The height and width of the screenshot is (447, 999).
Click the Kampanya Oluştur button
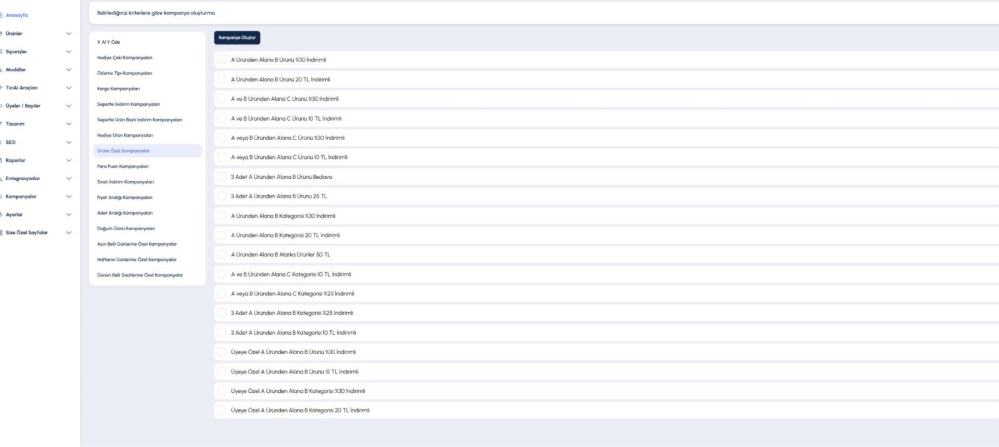(x=237, y=38)
